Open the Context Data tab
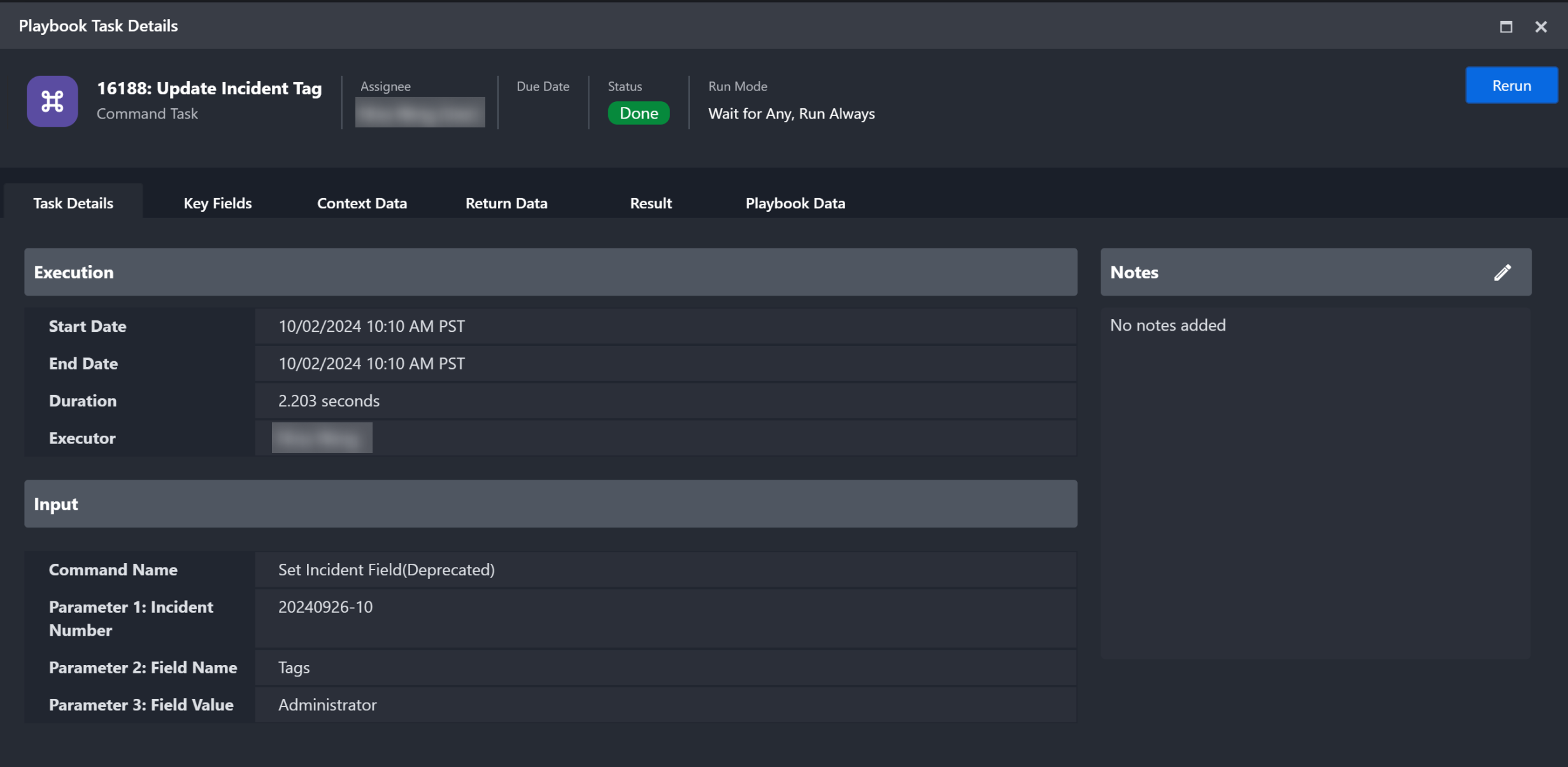The height and width of the screenshot is (767, 1568). pos(362,203)
